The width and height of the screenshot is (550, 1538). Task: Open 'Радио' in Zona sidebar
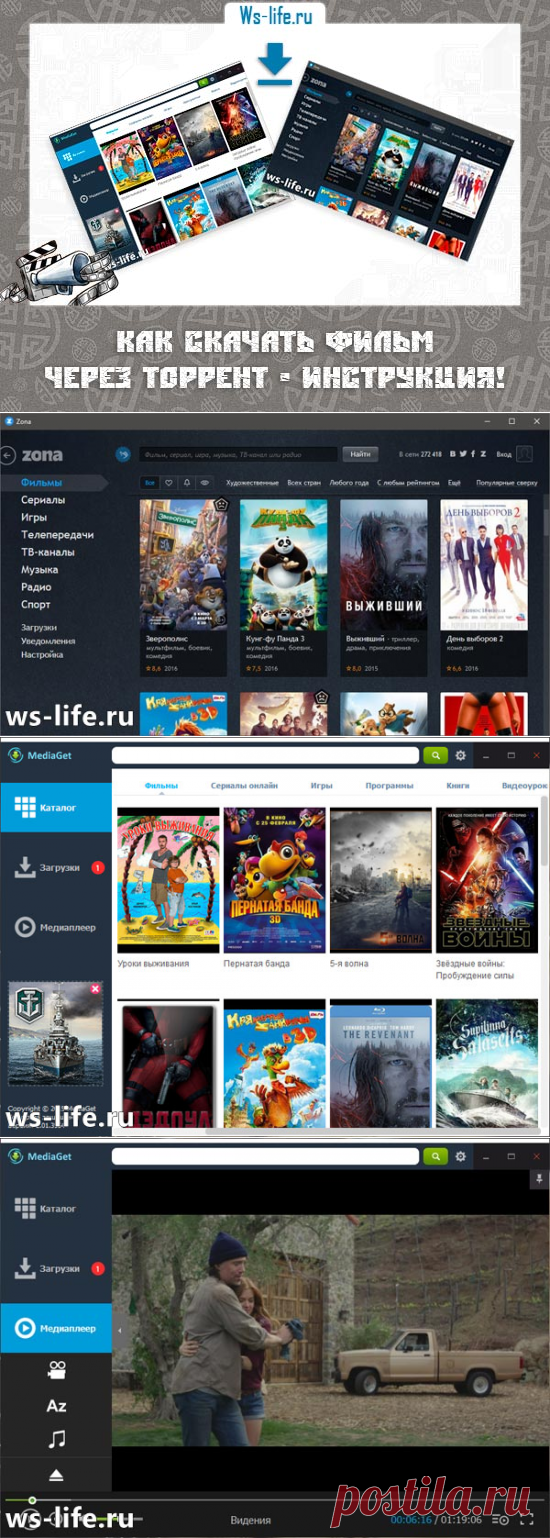click(x=36, y=587)
